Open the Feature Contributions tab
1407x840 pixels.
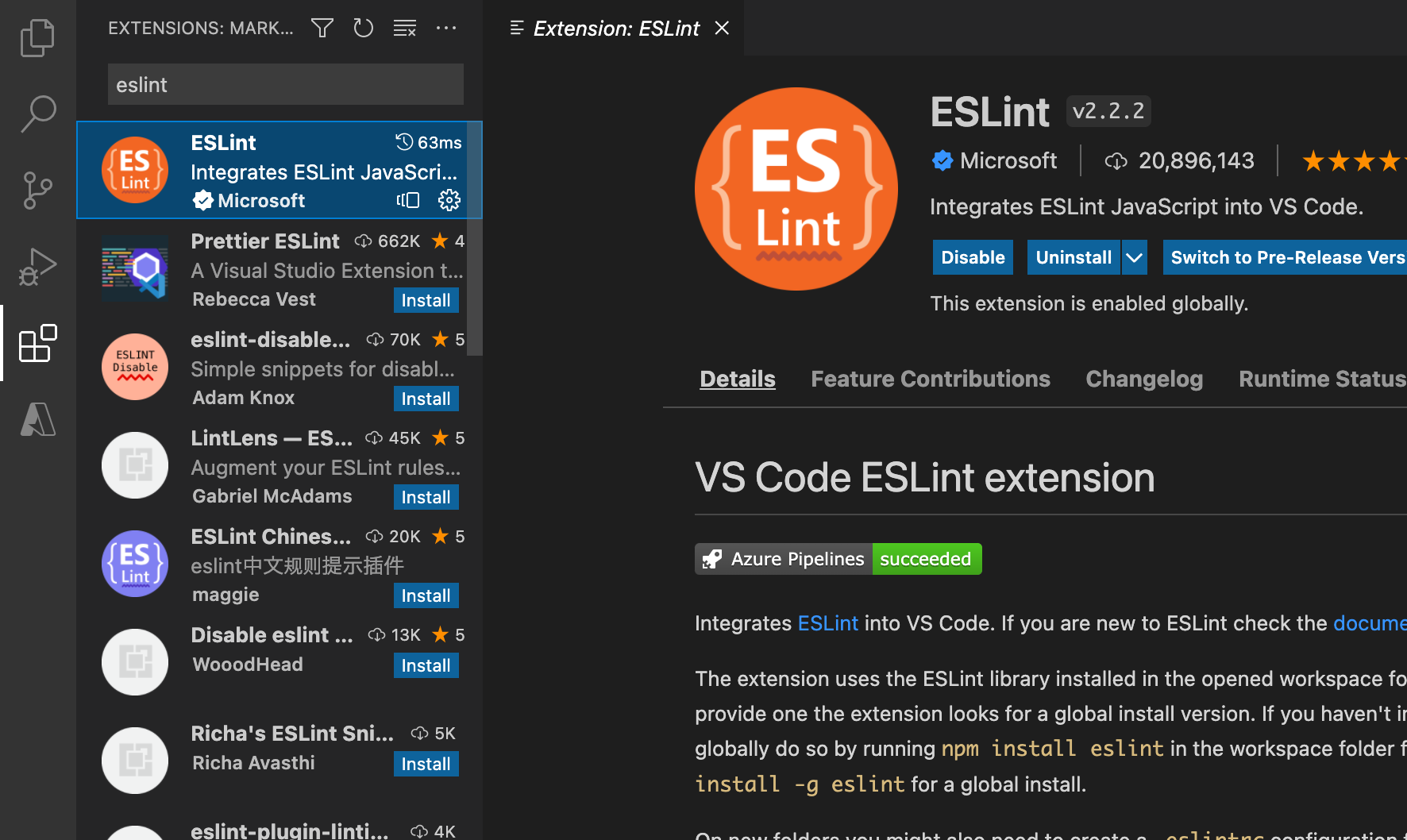930,379
